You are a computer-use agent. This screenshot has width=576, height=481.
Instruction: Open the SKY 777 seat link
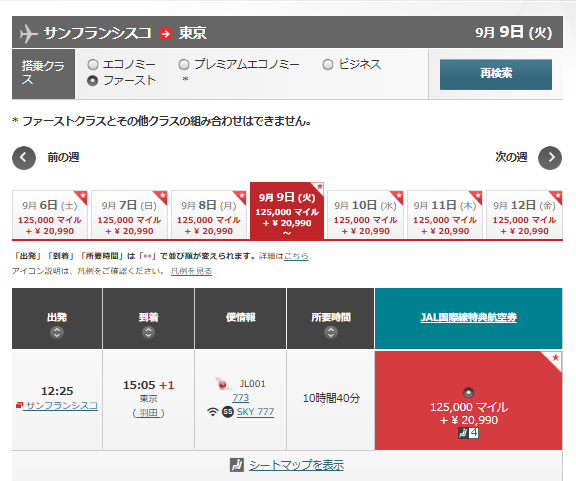click(x=255, y=412)
